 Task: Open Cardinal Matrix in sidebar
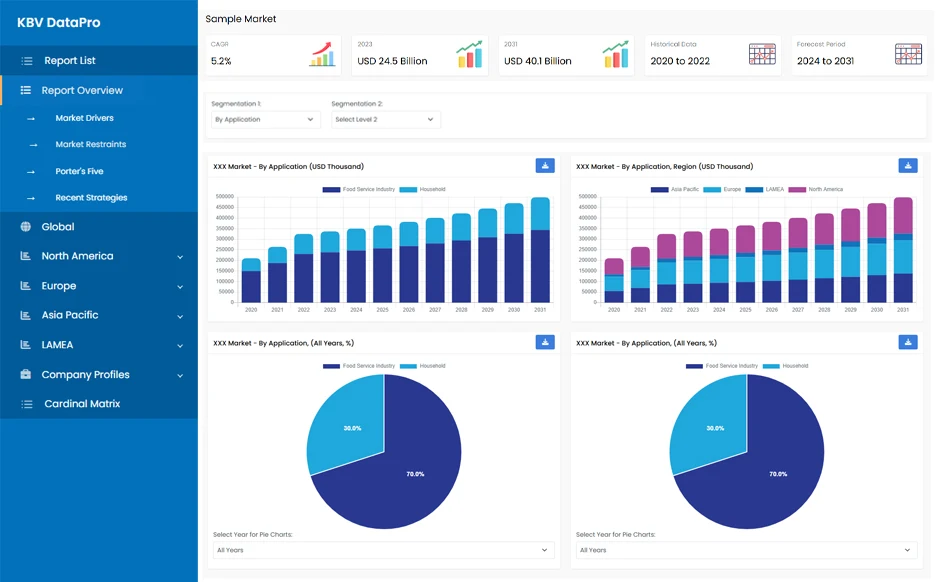pyautogui.click(x=82, y=404)
